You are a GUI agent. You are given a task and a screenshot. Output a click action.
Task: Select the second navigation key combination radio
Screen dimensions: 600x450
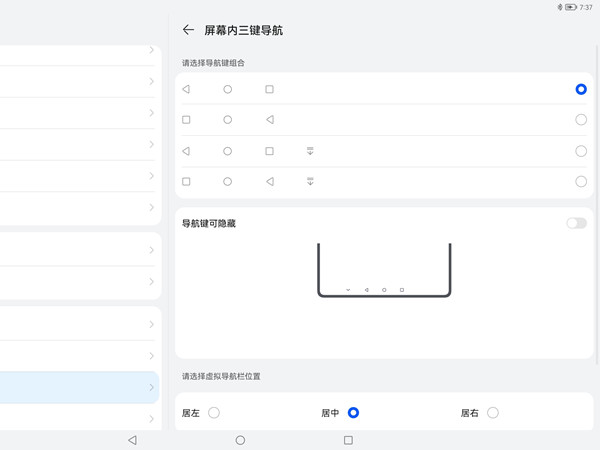click(581, 120)
